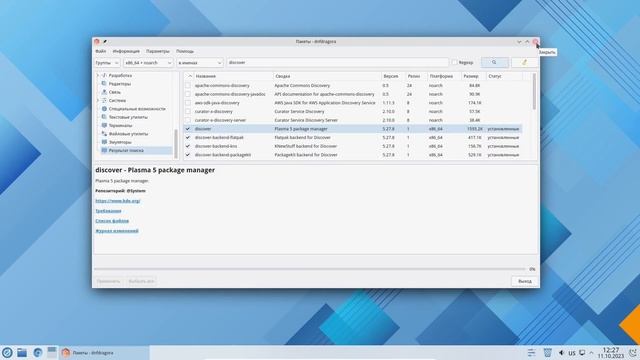This screenshot has width=640, height=360.
Task: Open the Параметры menu
Action: [x=158, y=51]
